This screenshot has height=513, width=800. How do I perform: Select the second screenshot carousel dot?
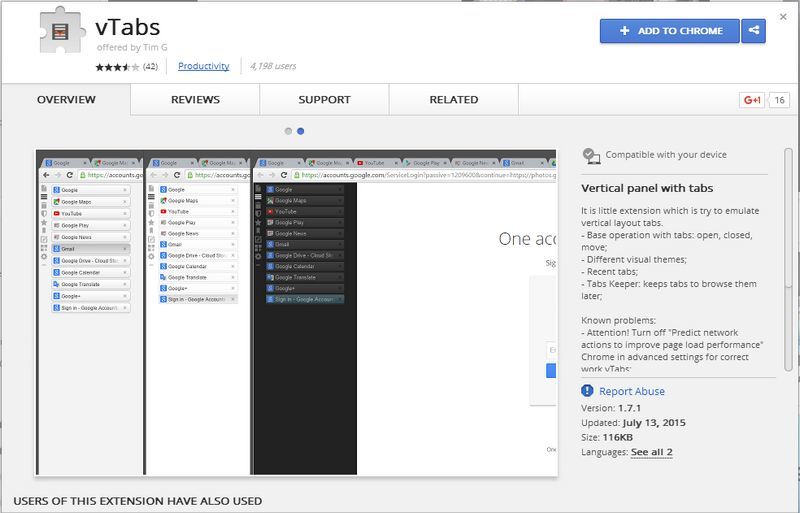301,131
